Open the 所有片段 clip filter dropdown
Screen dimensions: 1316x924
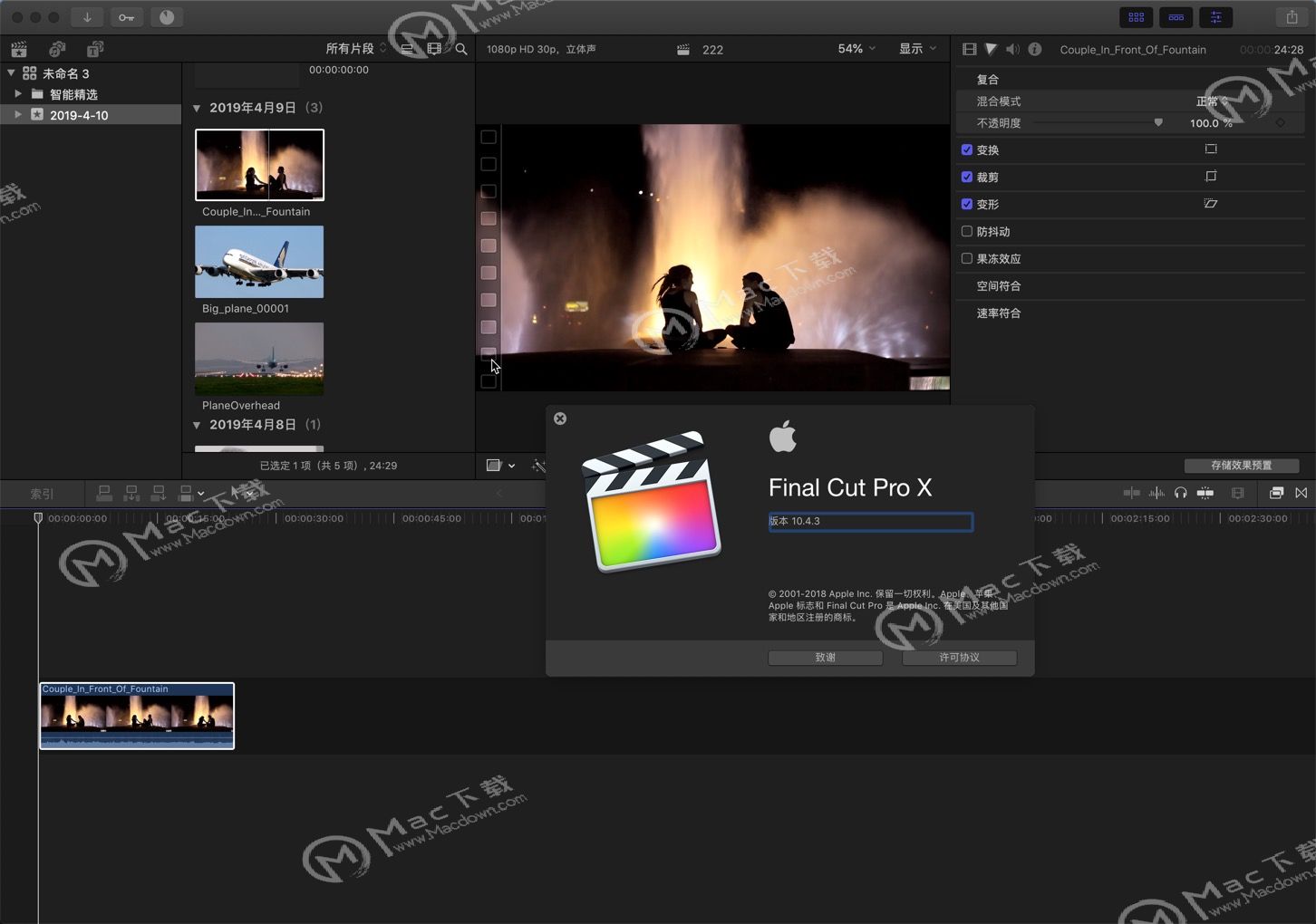coord(355,49)
